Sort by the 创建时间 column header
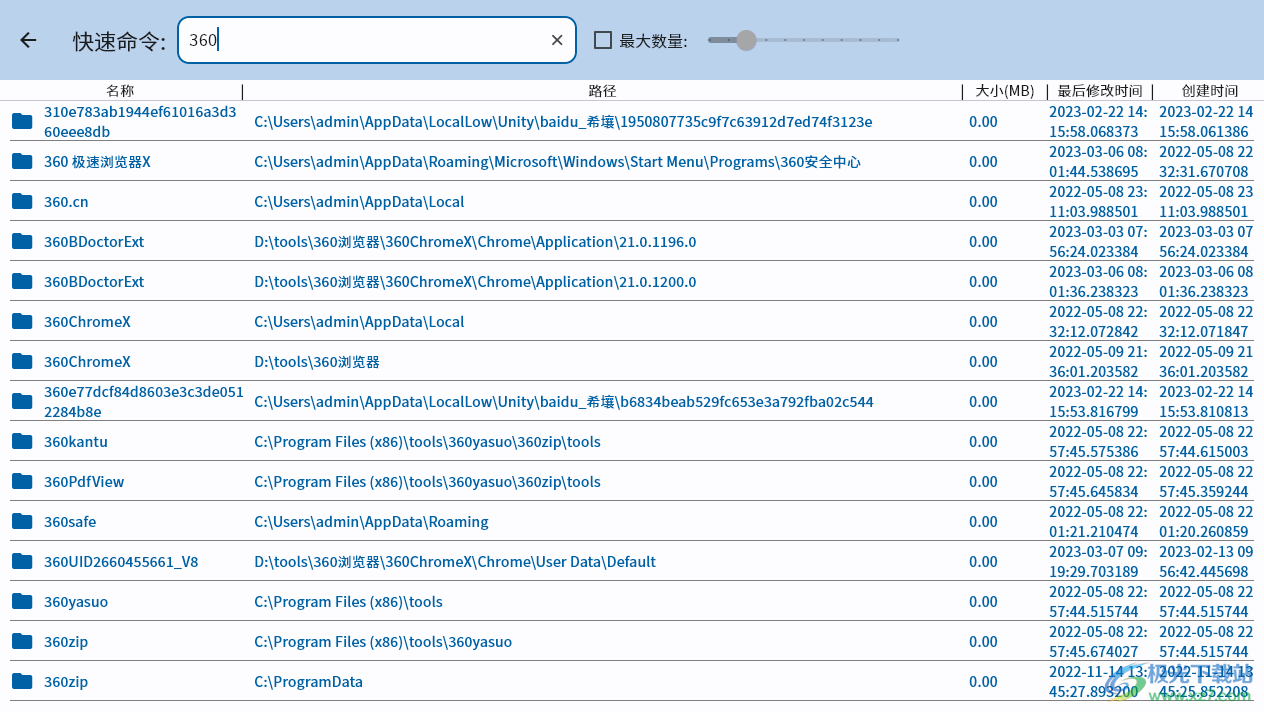Viewport: 1264px width, 712px height. (1209, 91)
